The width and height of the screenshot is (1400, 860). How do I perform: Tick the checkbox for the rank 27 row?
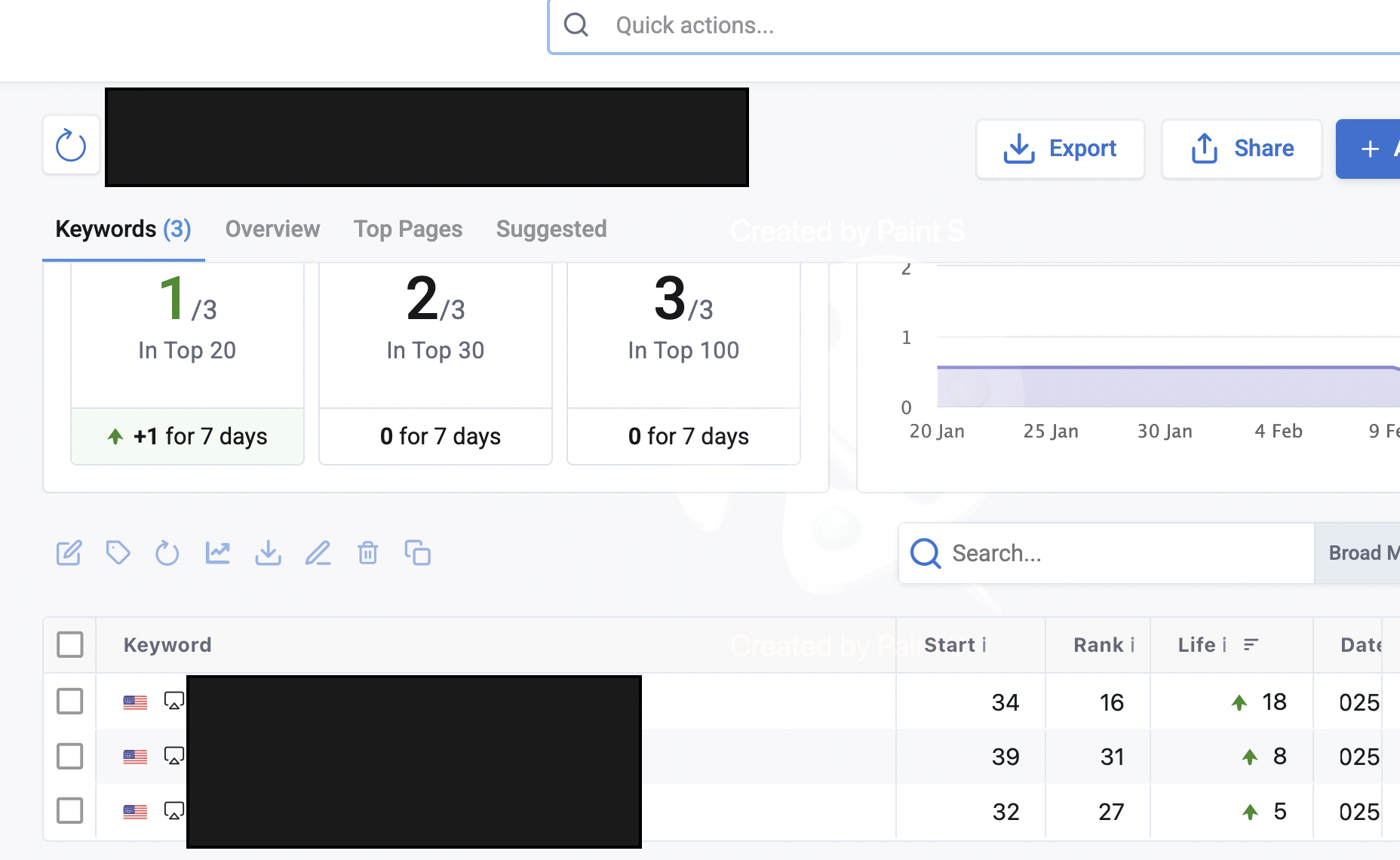pos(70,811)
